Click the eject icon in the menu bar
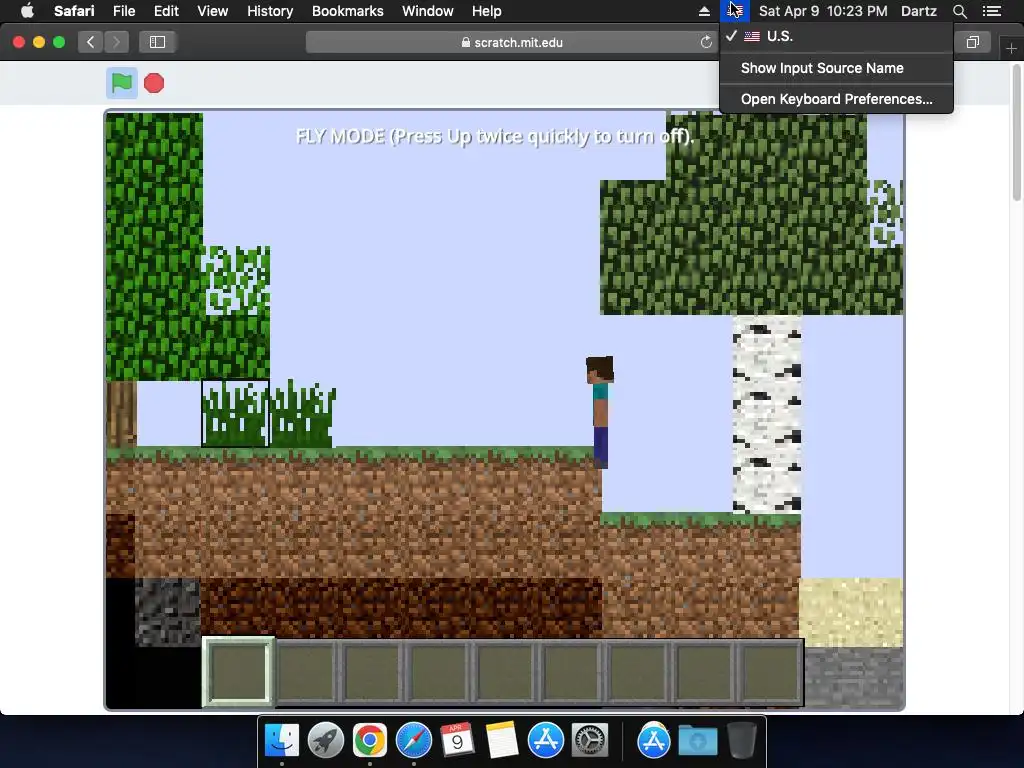Viewport: 1024px width, 768px height. coord(704,11)
